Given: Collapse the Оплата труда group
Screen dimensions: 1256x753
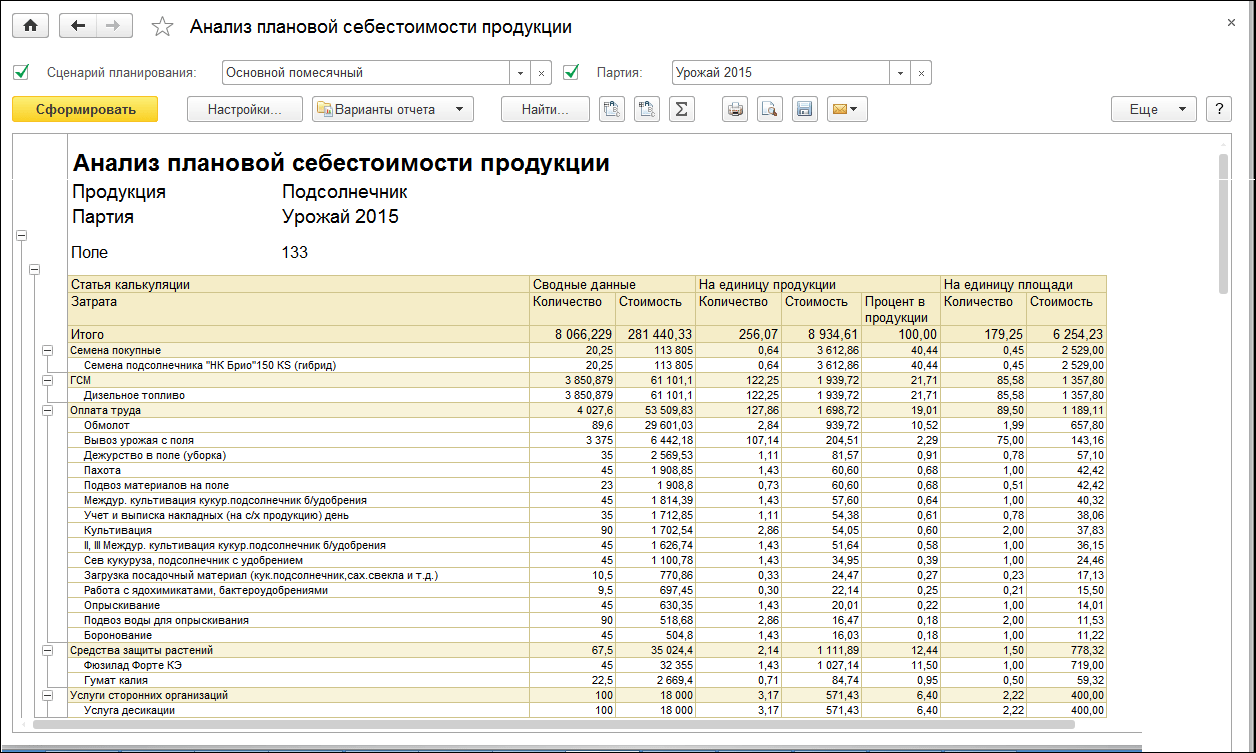Looking at the screenshot, I should coord(47,411).
